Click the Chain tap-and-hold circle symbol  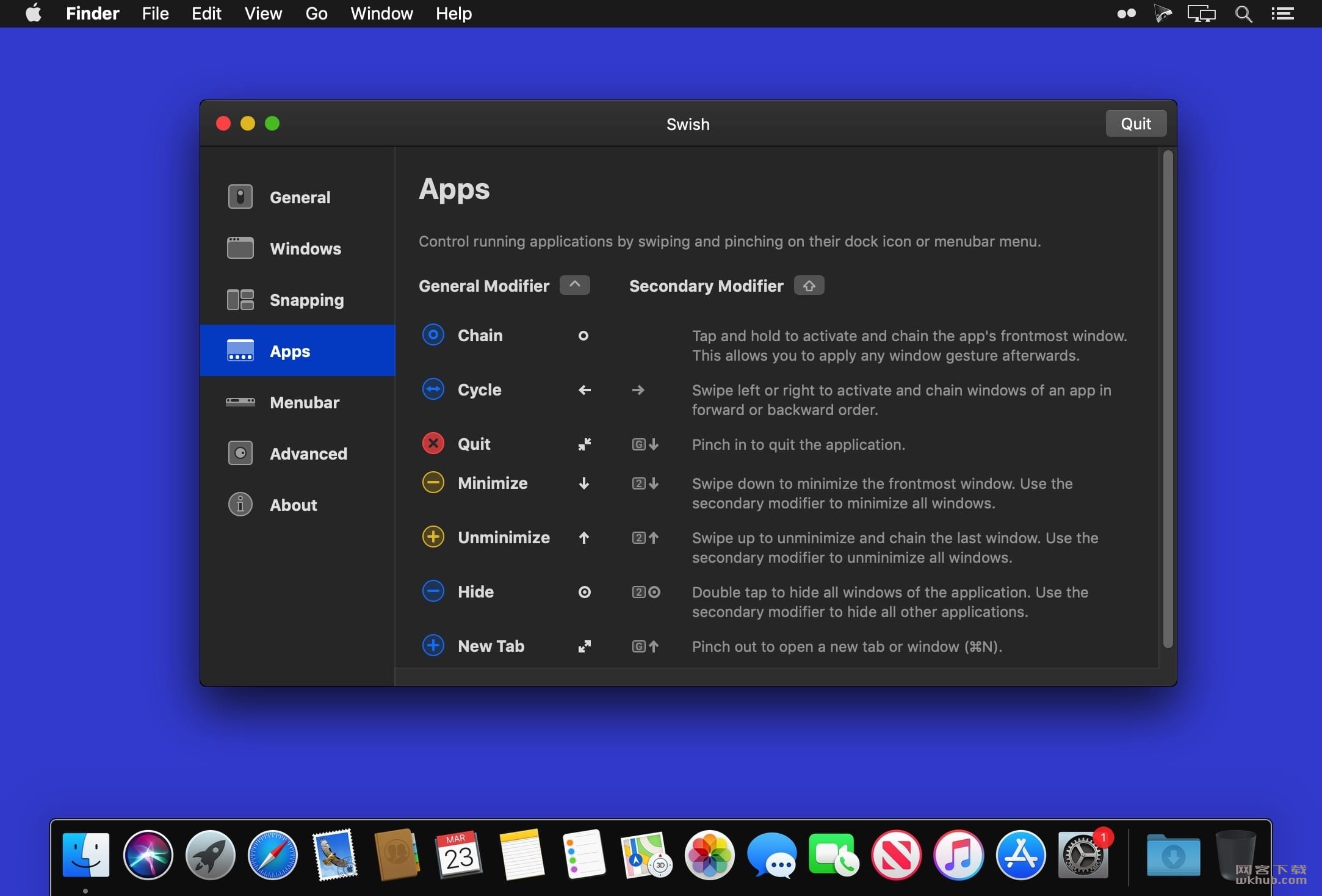tap(583, 336)
